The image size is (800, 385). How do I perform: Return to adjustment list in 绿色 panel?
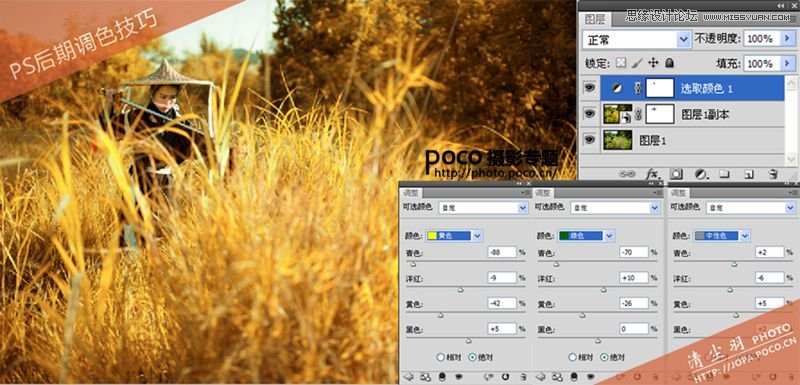[x=540, y=376]
